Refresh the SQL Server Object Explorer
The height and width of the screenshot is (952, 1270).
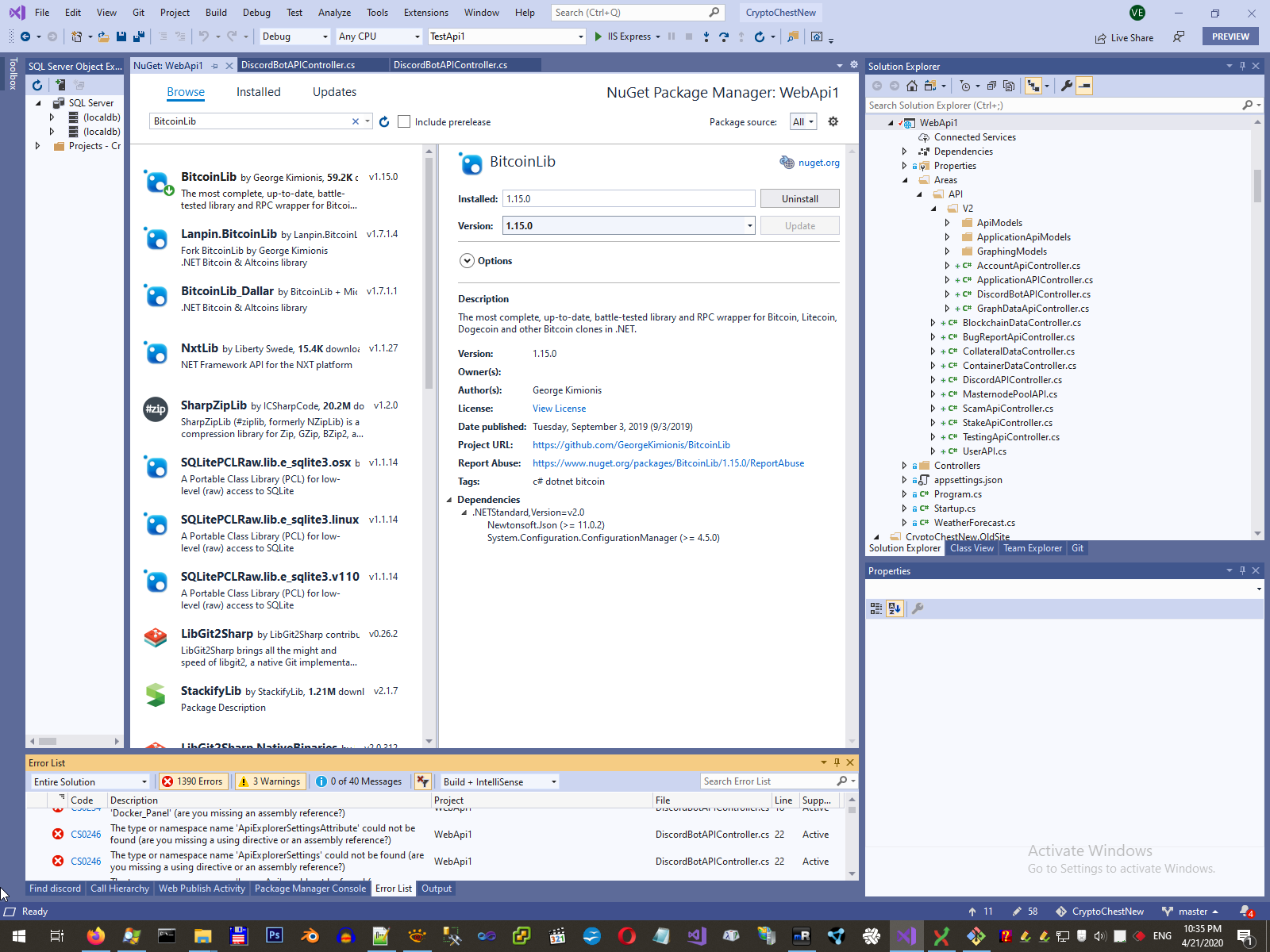click(x=37, y=85)
